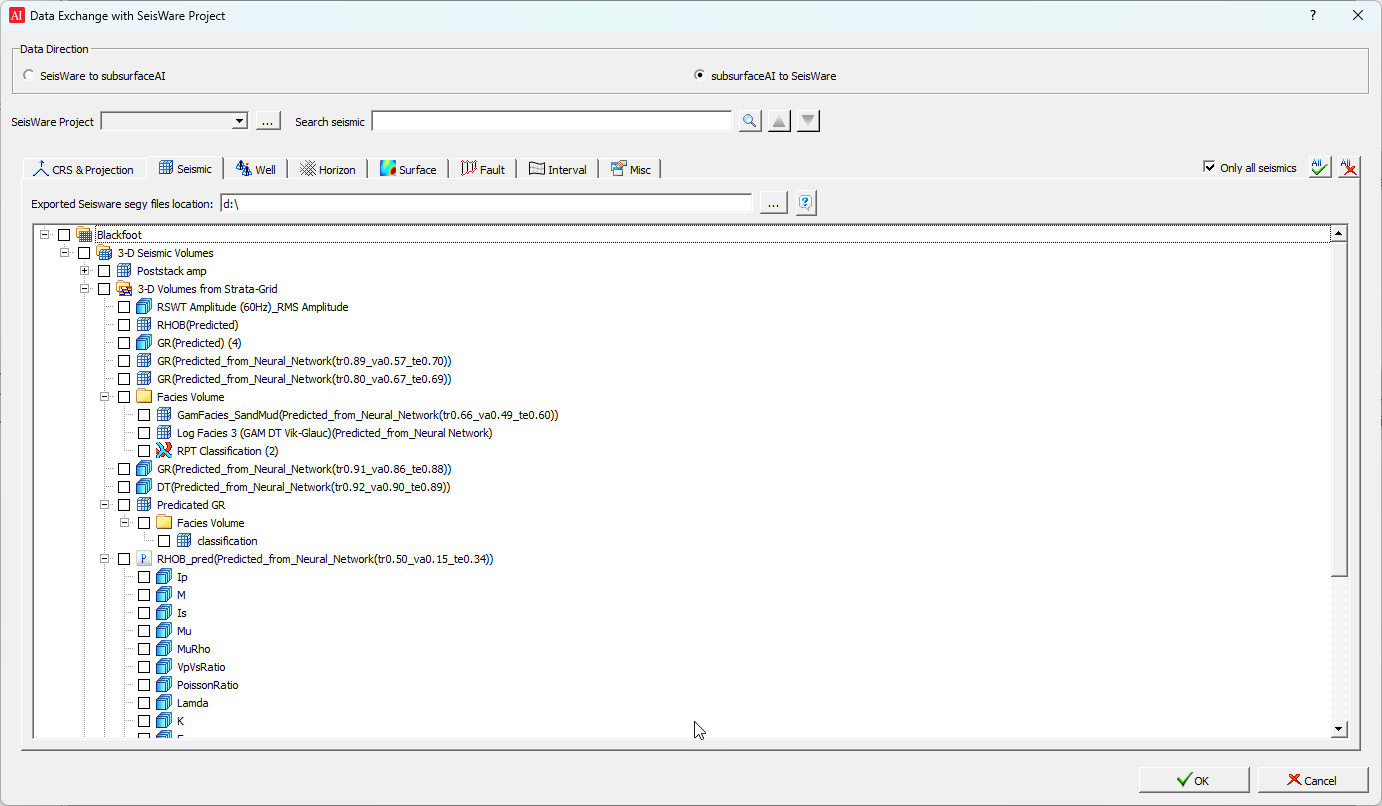Click the RSWT Amplitude RMS Amplitude volume icon

145,307
